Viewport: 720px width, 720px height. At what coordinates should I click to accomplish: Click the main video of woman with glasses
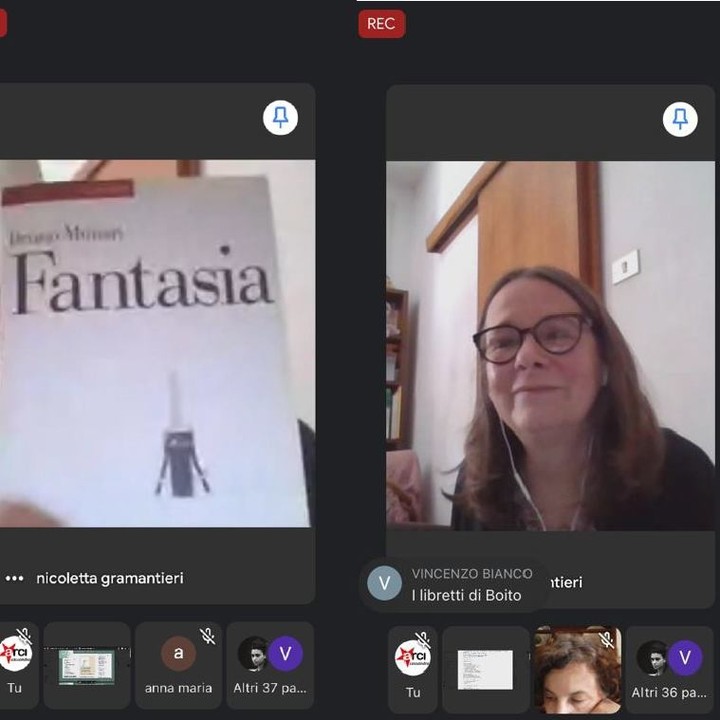551,345
